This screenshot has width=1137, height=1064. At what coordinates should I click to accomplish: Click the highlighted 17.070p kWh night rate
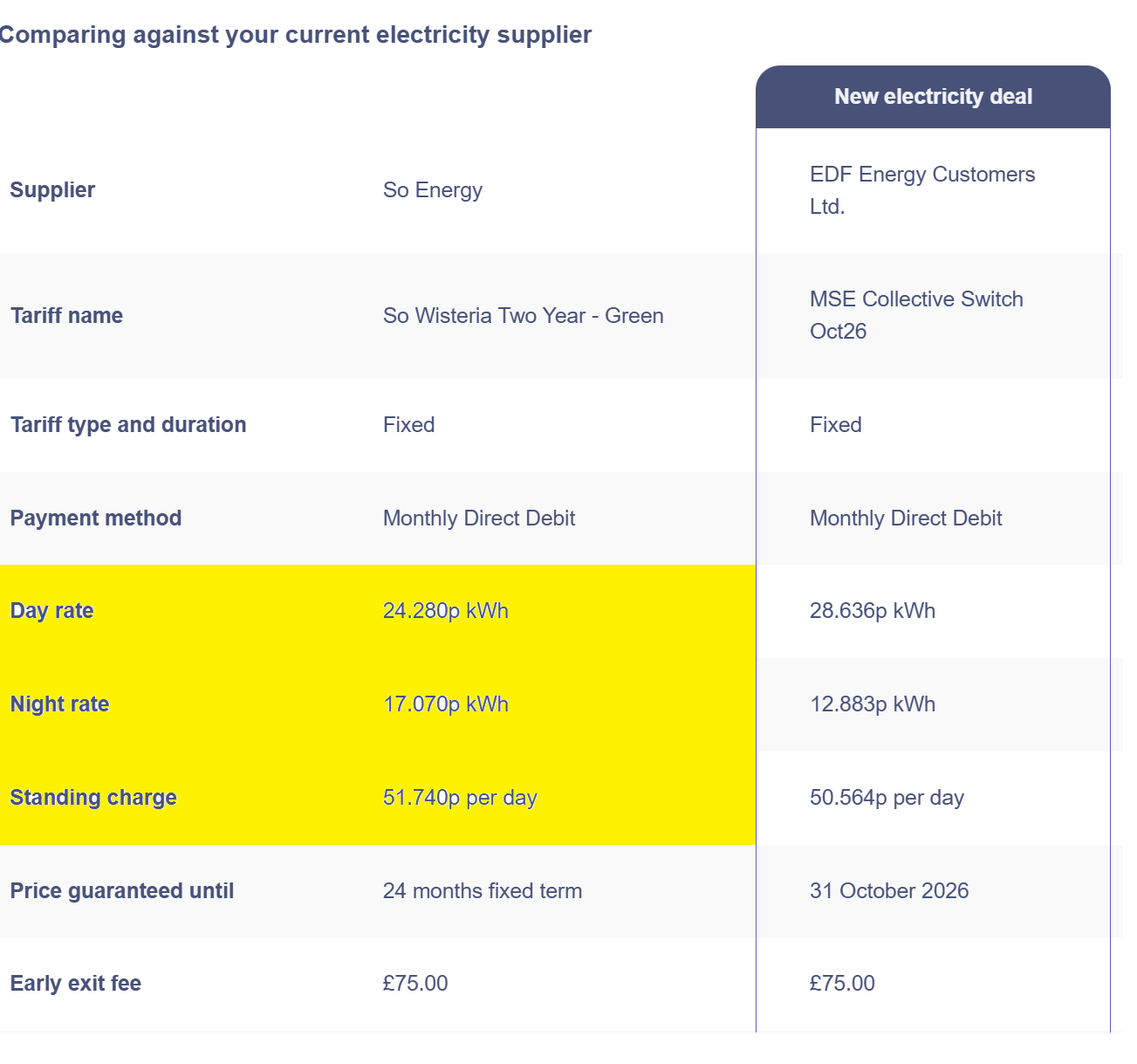[445, 704]
